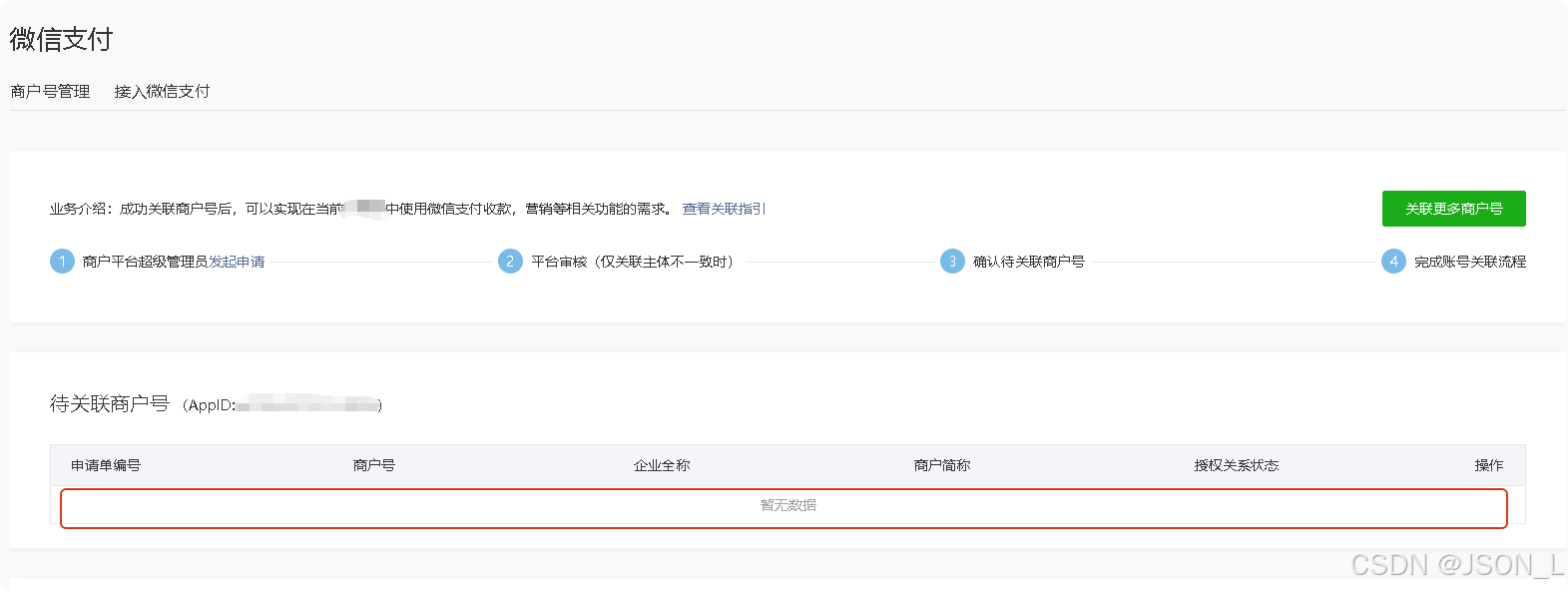Click 确认待关联商户号 step text

click(x=1029, y=262)
